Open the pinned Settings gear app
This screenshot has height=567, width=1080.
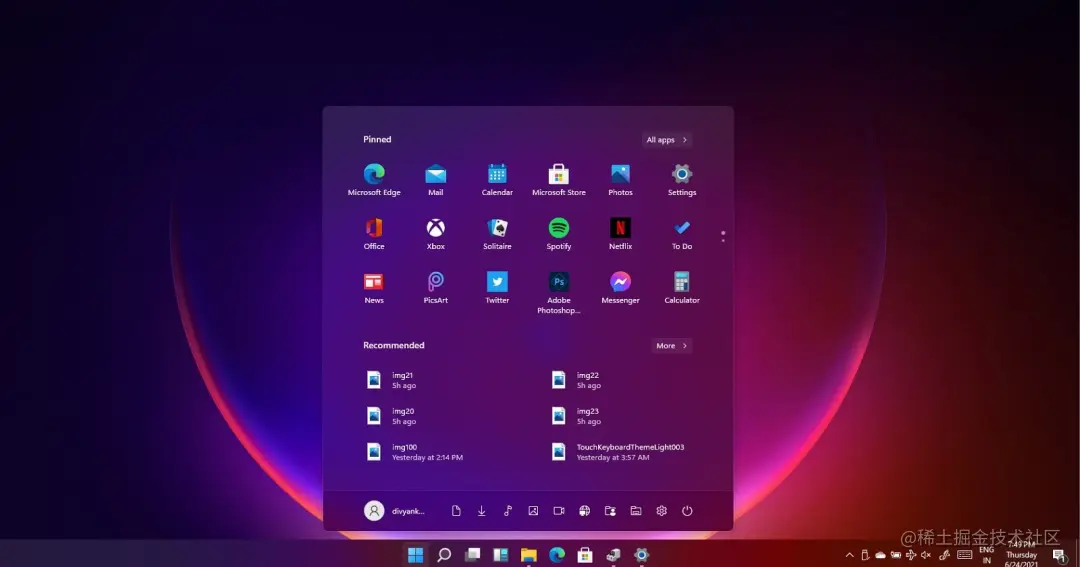(682, 180)
